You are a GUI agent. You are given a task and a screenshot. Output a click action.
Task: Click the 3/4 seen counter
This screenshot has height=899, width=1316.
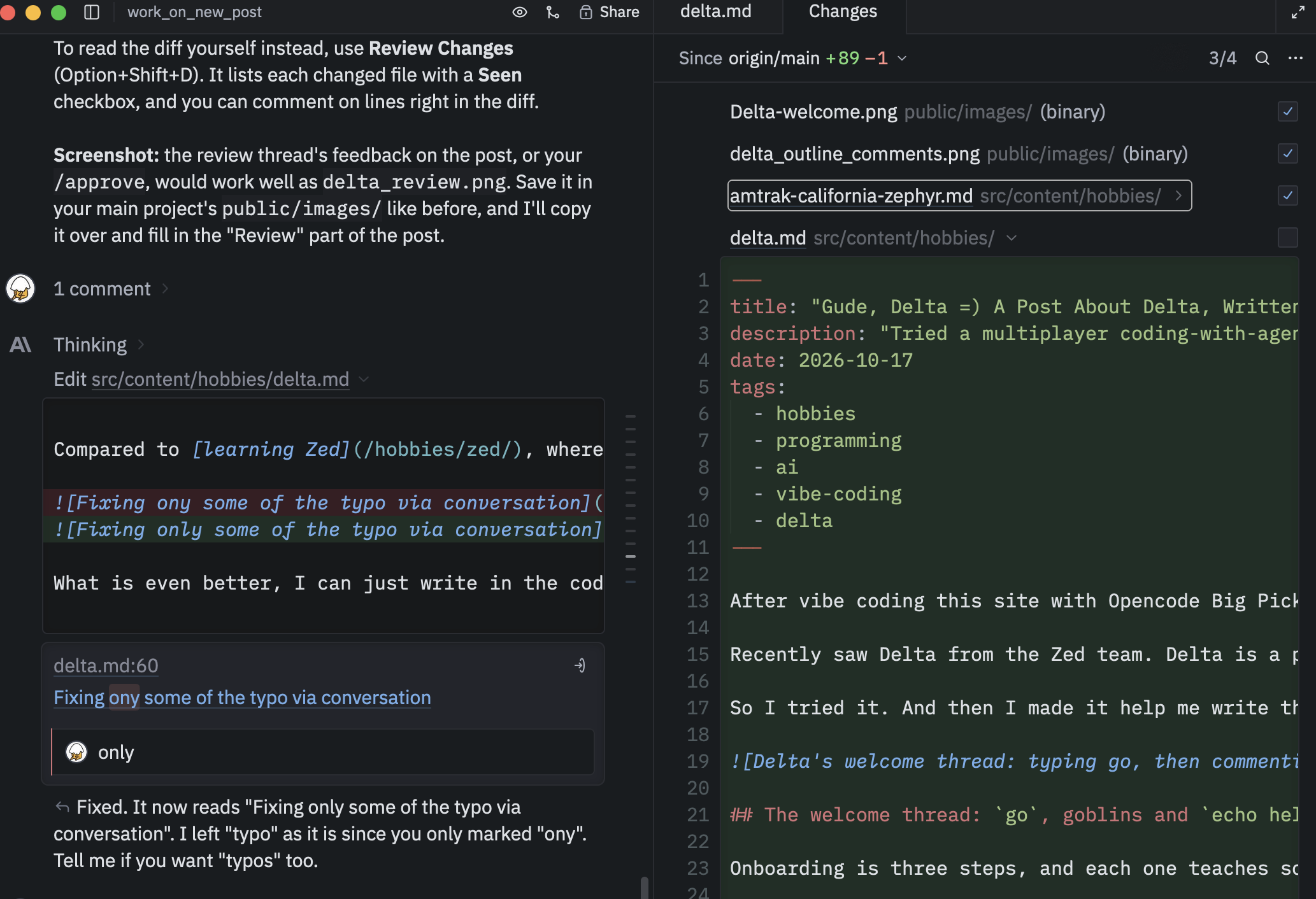[x=1222, y=58]
